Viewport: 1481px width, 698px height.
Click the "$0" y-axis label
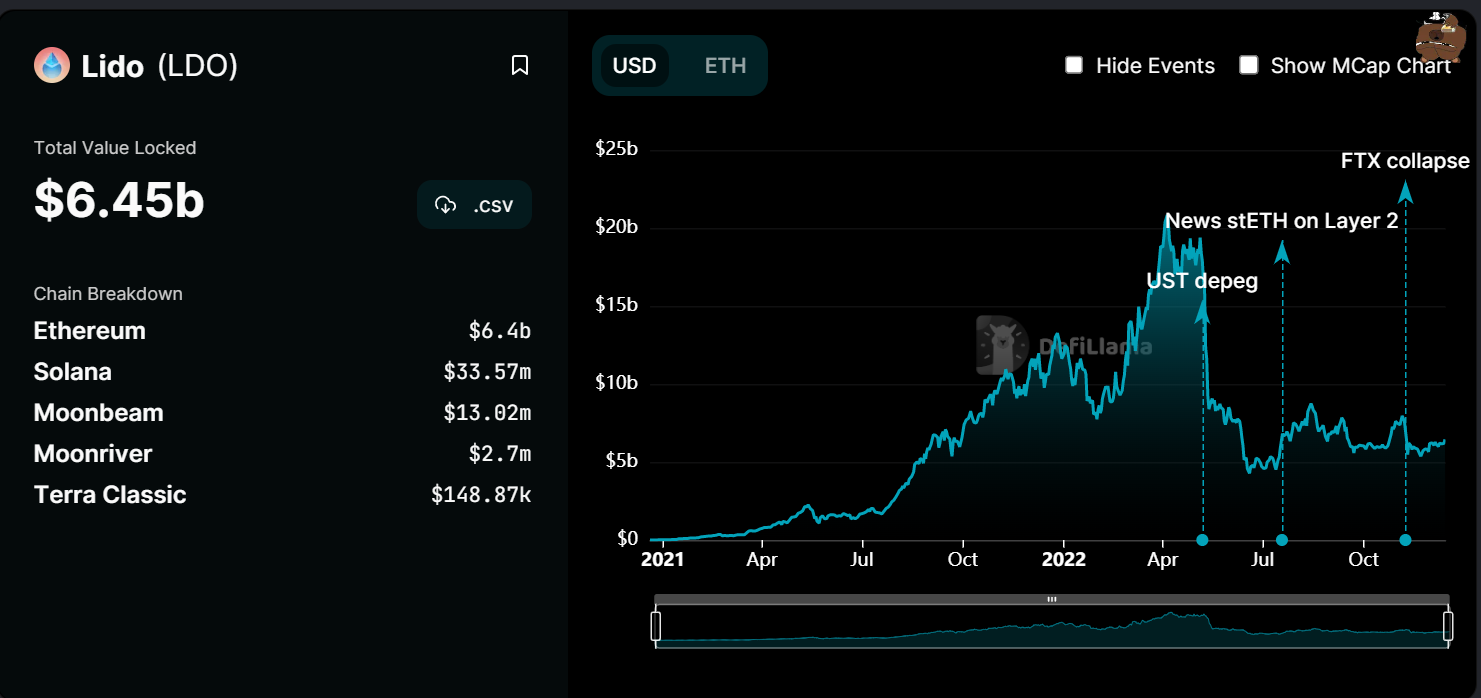628,539
